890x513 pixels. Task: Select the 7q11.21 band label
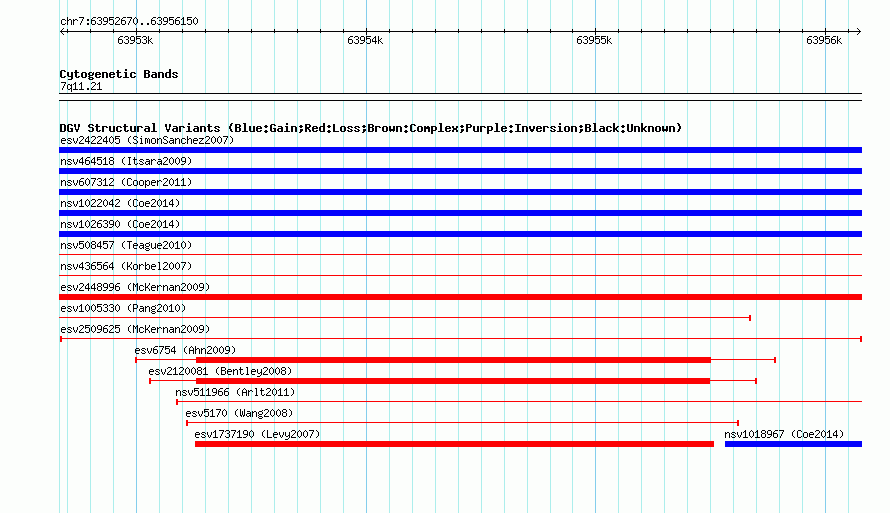tap(81, 86)
